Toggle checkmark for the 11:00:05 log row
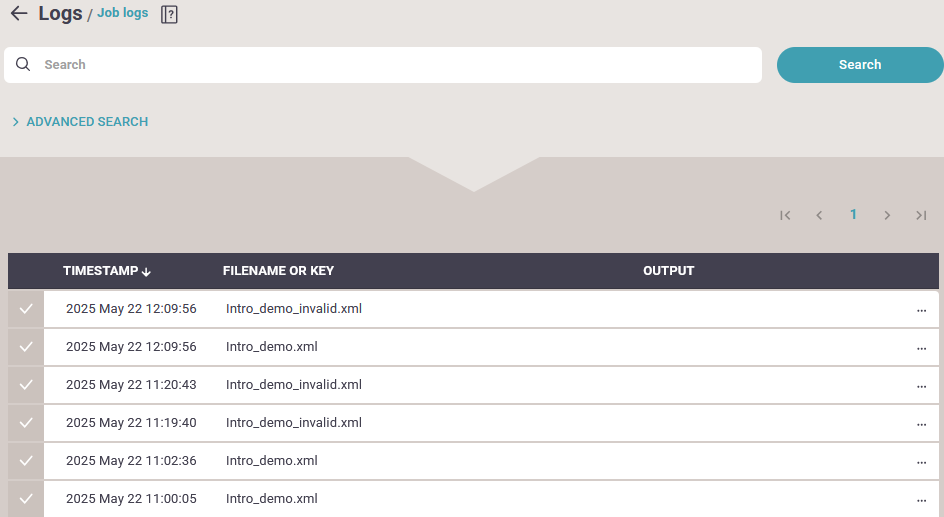This screenshot has height=517, width=944. coord(26,499)
